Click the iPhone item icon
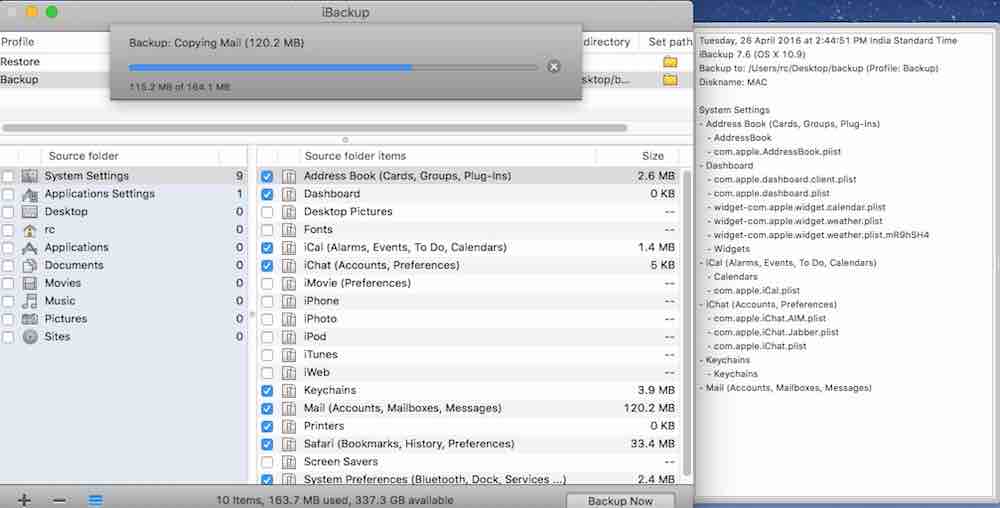The image size is (1000, 508). 289,301
